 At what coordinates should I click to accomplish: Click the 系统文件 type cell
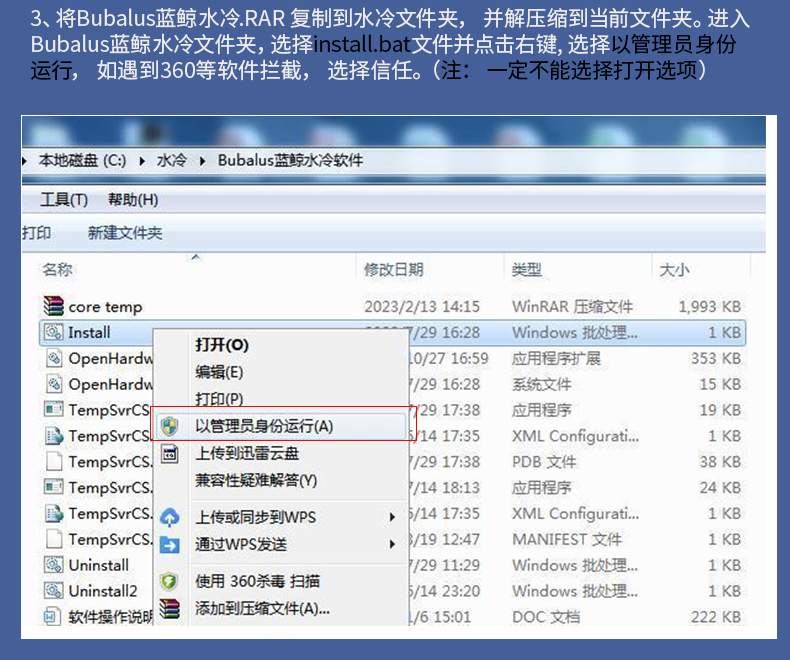(542, 384)
